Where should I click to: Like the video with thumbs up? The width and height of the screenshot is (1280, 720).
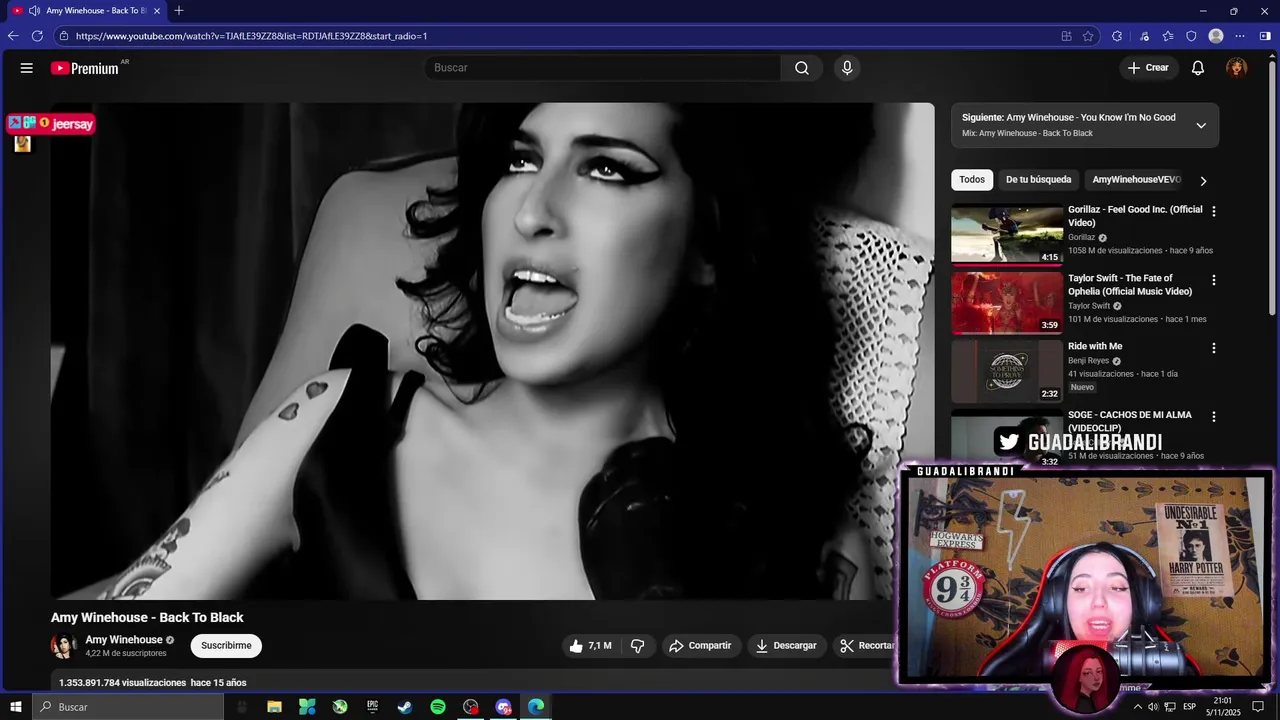[x=589, y=646]
